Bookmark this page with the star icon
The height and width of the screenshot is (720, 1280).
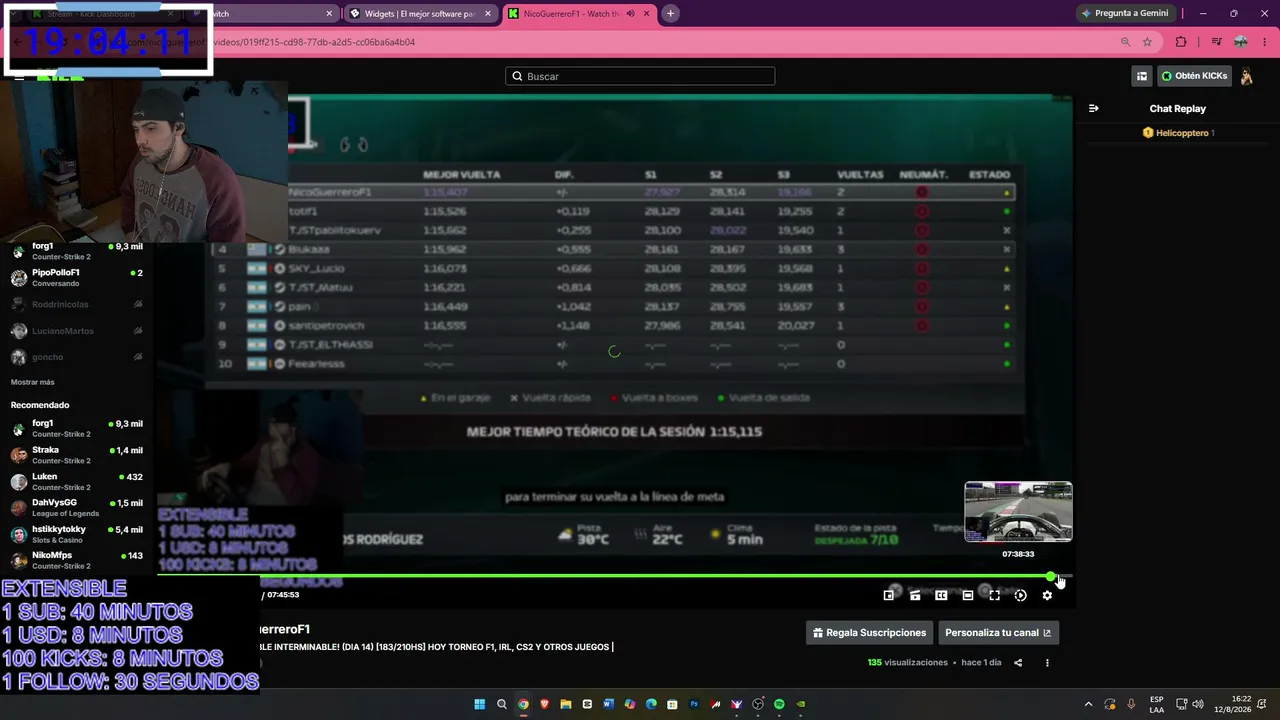point(1147,42)
